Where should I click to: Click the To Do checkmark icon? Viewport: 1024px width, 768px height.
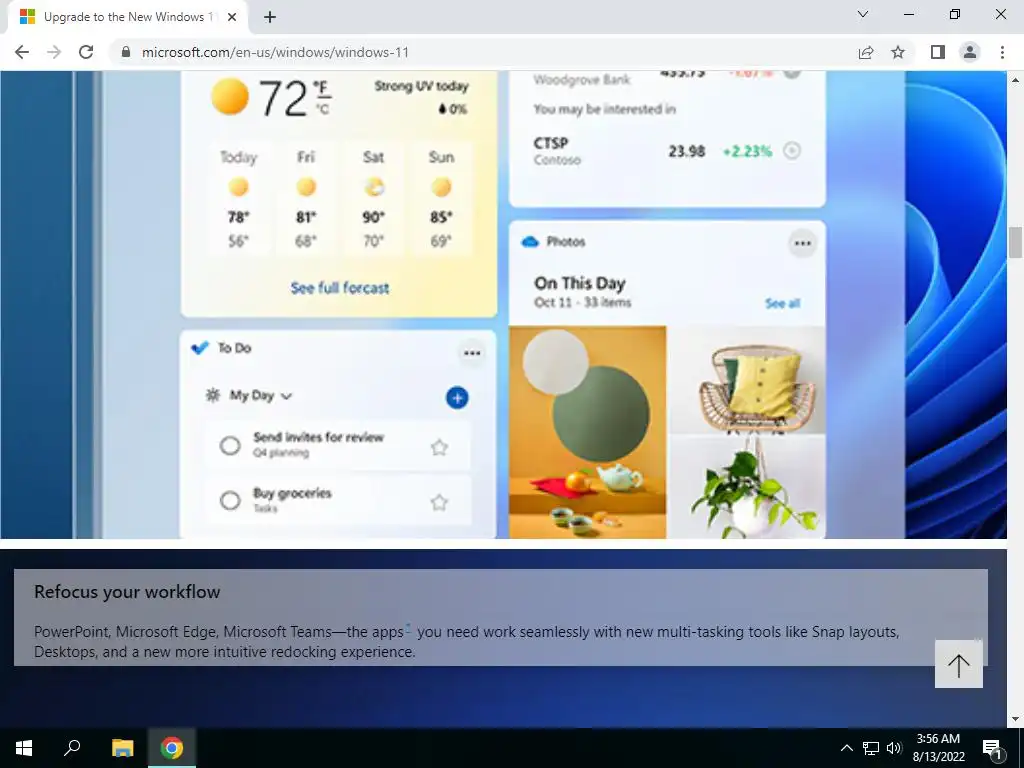point(200,348)
